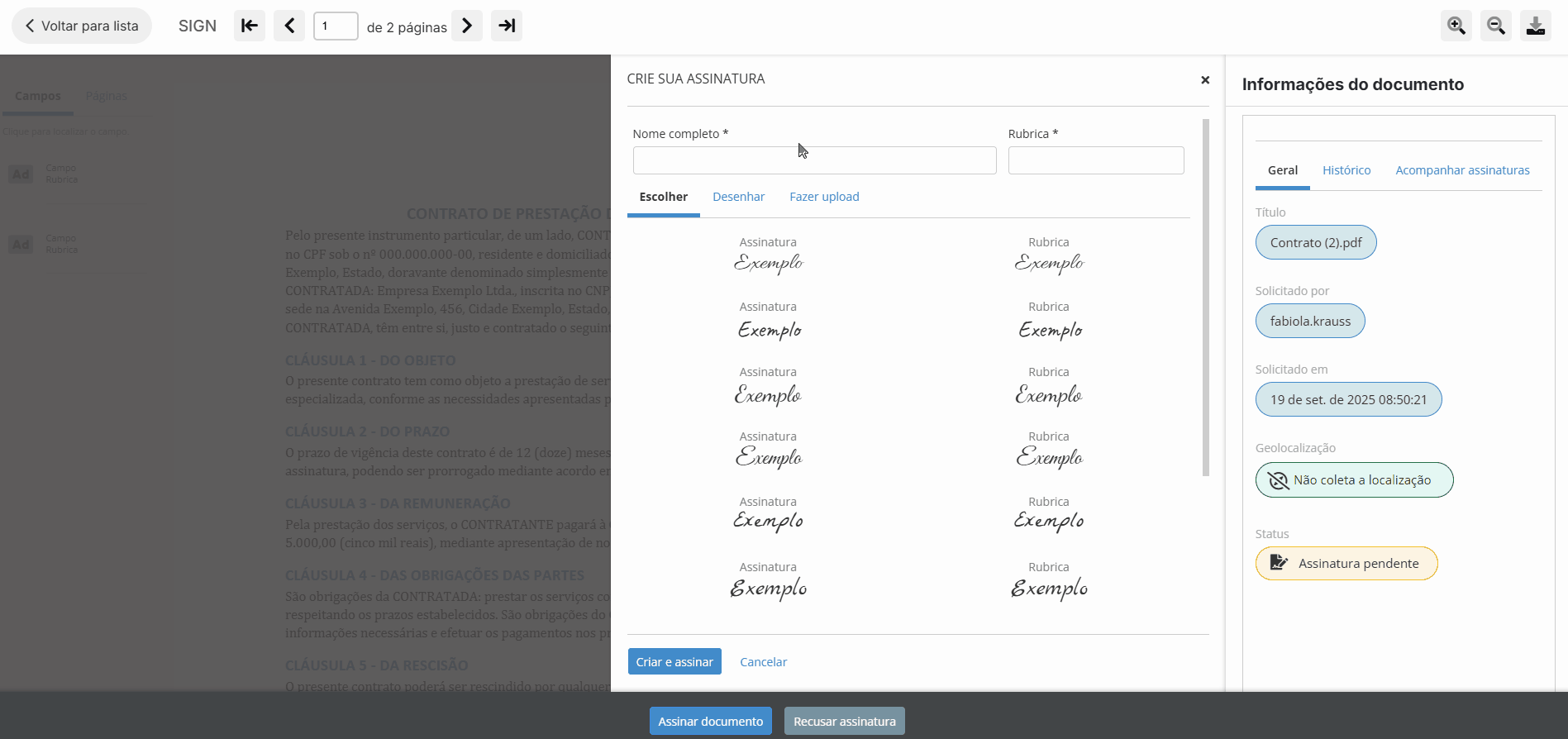Open the Acompanhar assinaturas tab
This screenshot has height=739, width=1568.
(x=1462, y=170)
